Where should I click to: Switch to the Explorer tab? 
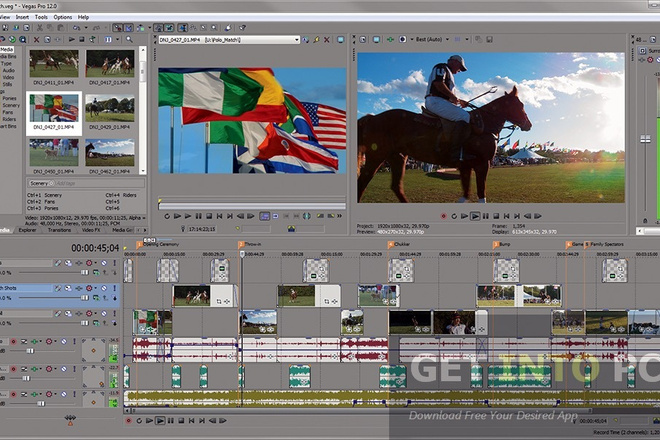coord(27,230)
